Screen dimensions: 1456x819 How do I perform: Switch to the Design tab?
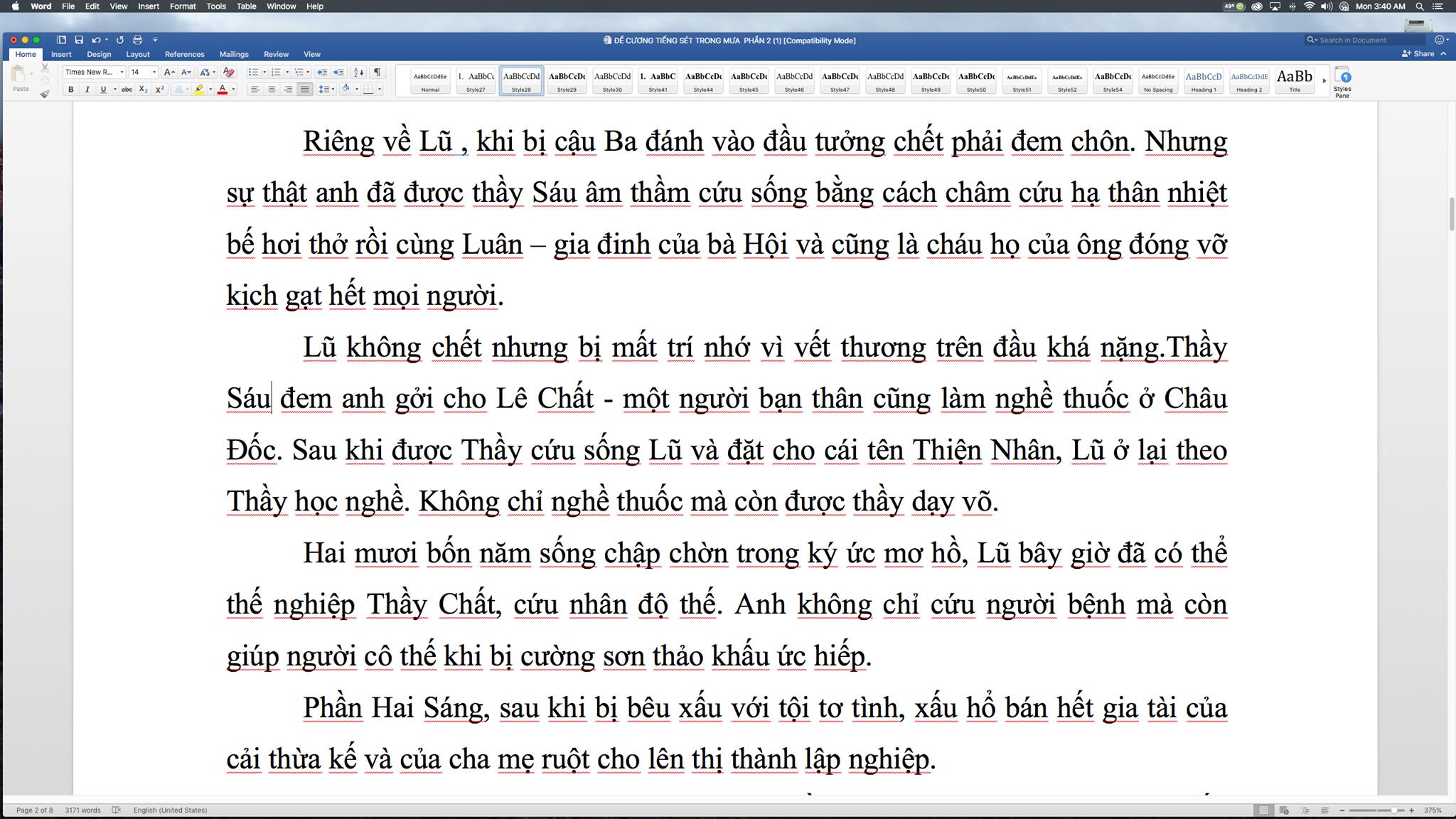pyautogui.click(x=99, y=54)
